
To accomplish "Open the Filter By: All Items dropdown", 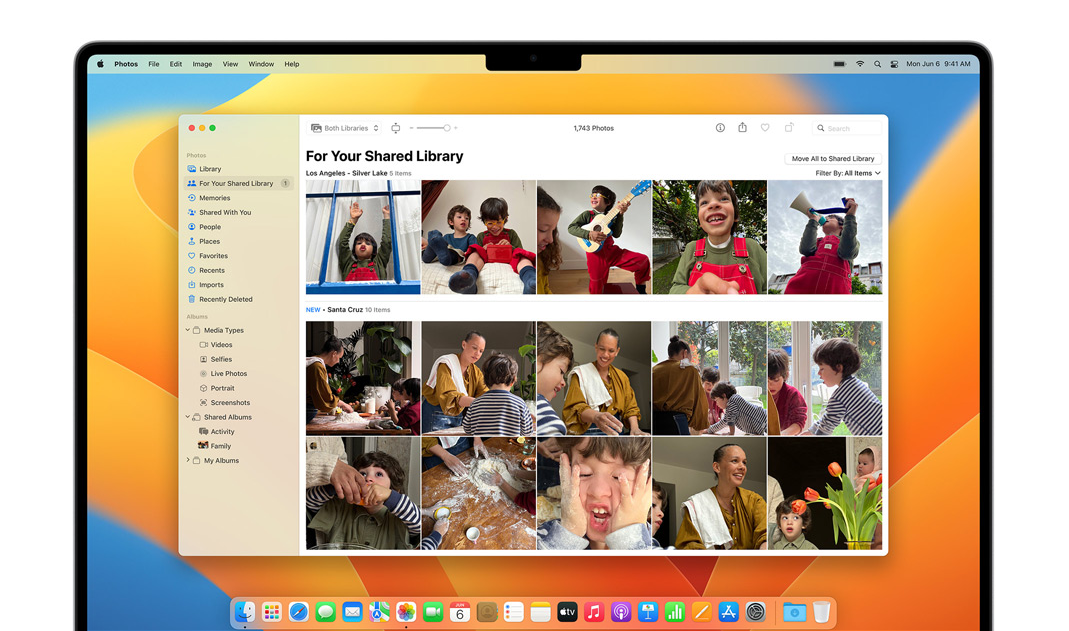I will point(847,173).
